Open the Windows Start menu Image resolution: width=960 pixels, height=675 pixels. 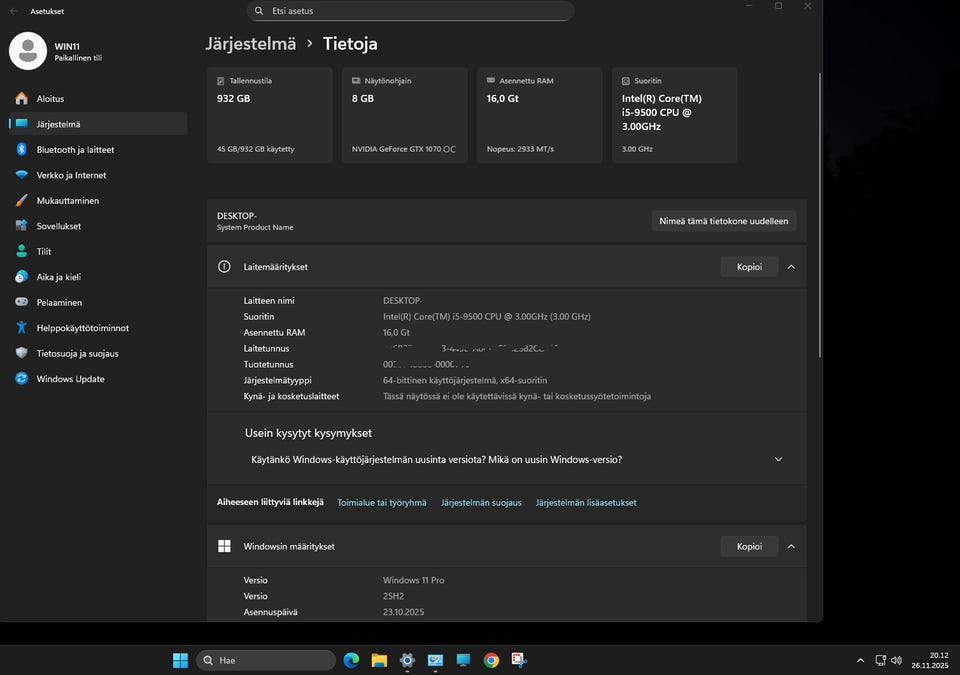pos(180,660)
